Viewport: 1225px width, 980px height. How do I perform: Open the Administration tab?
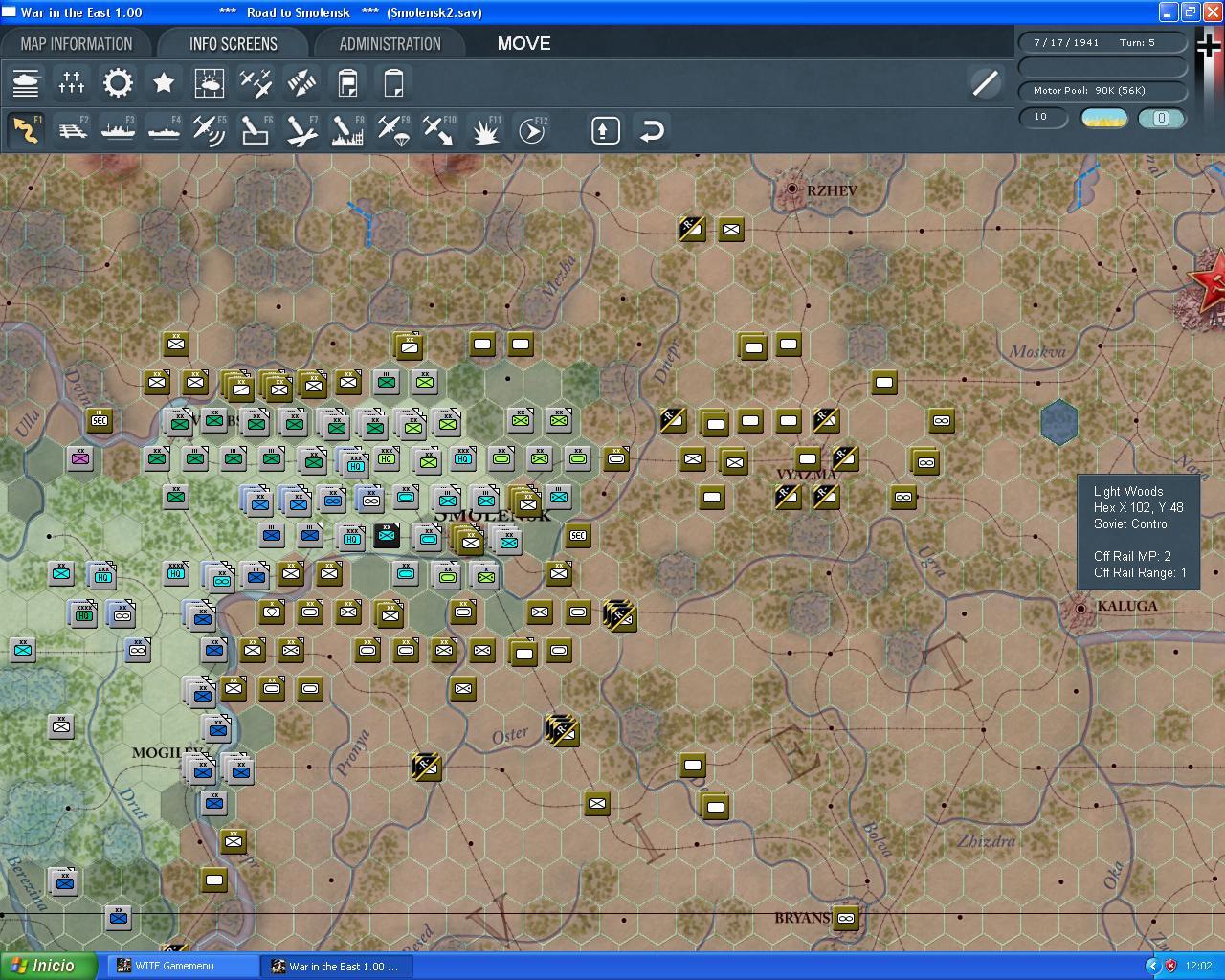tap(390, 44)
